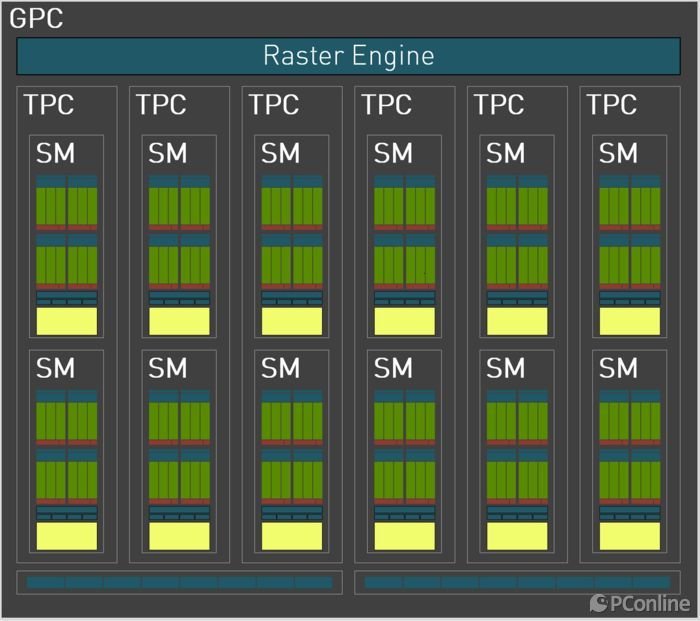Image resolution: width=700 pixels, height=621 pixels.
Task: Select lower SM label in leftmost TPC
Action: pyautogui.click(x=55, y=368)
